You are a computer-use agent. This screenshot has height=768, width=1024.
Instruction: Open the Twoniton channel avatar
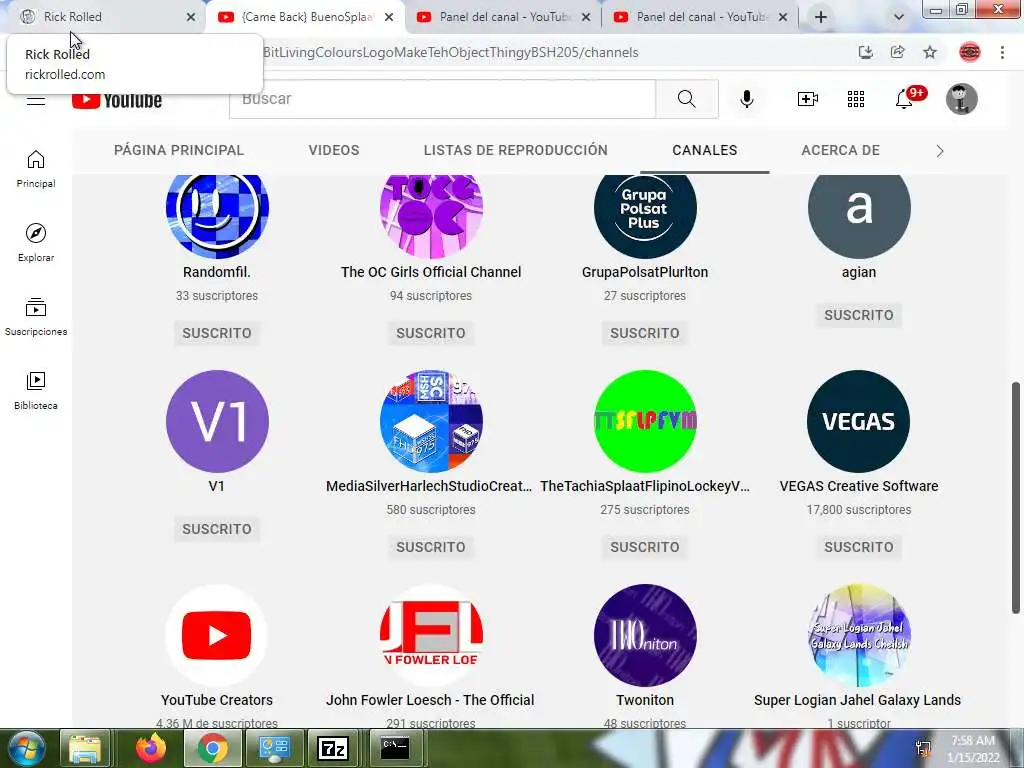click(645, 635)
